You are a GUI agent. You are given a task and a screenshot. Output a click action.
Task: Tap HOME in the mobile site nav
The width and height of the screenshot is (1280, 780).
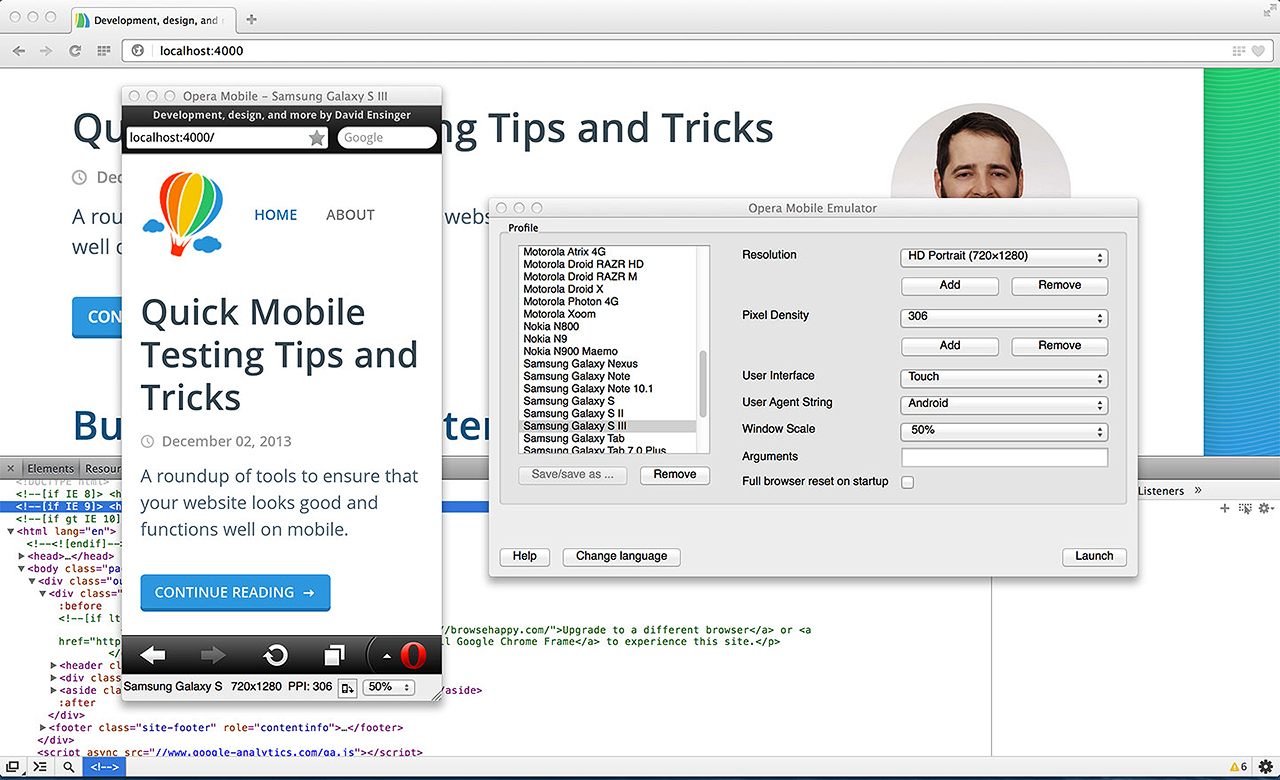(x=276, y=215)
